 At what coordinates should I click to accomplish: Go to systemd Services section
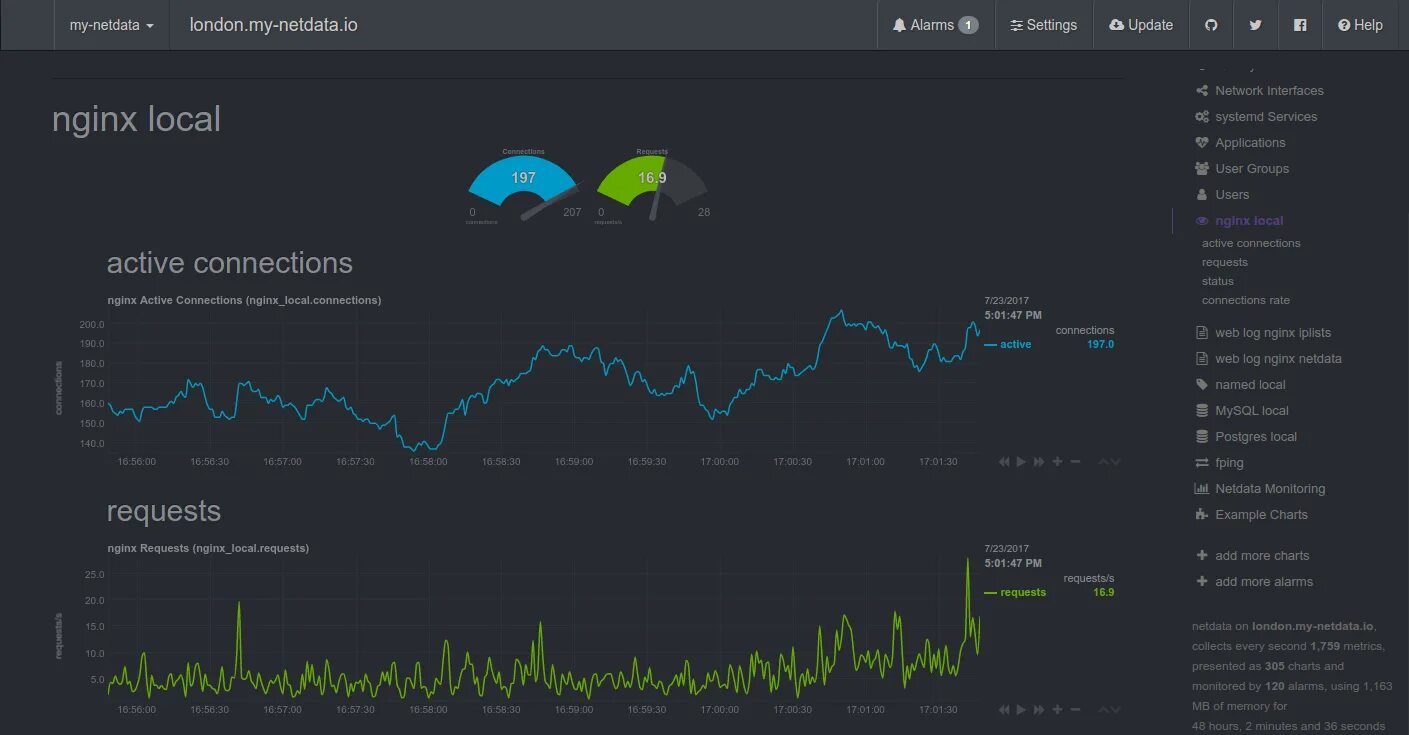[x=1256, y=116]
